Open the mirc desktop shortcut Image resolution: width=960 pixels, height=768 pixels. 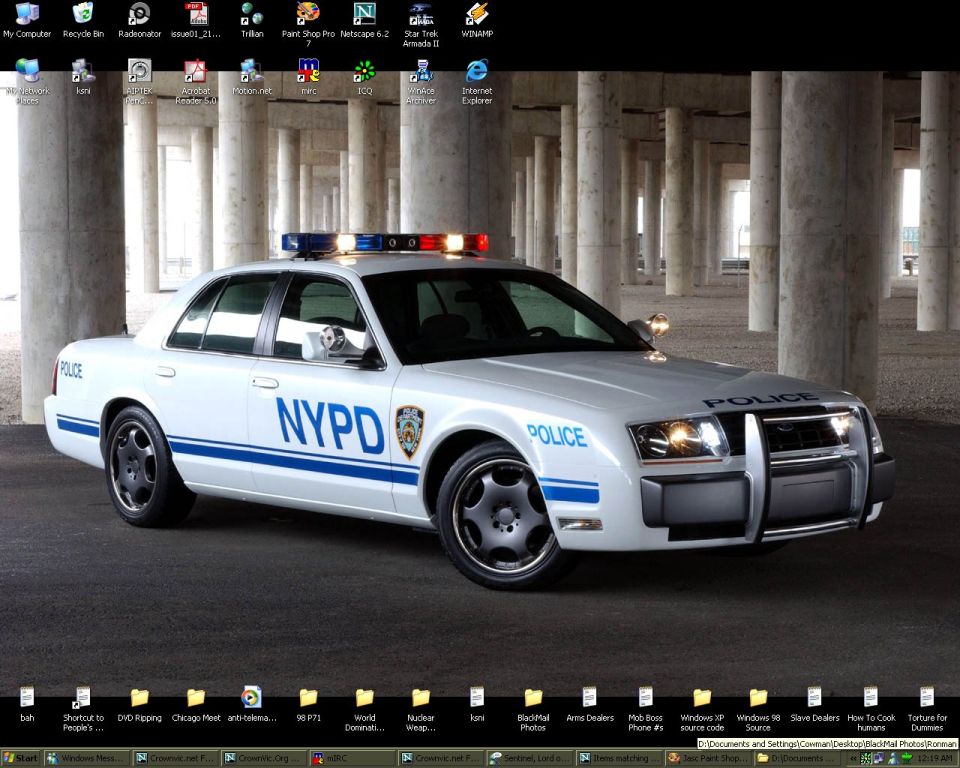(x=309, y=77)
